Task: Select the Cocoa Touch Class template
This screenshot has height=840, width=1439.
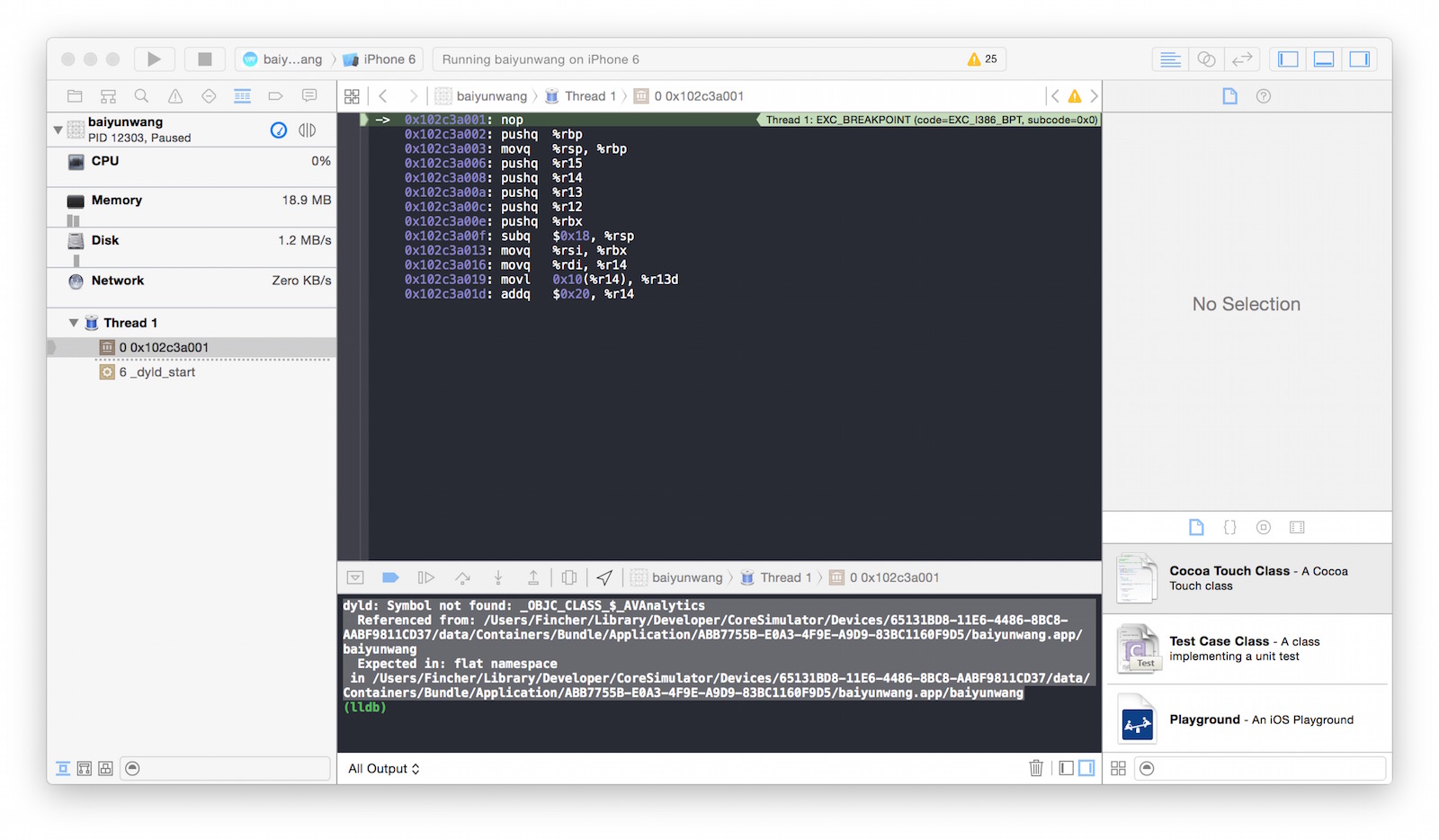Action: pos(1247,578)
